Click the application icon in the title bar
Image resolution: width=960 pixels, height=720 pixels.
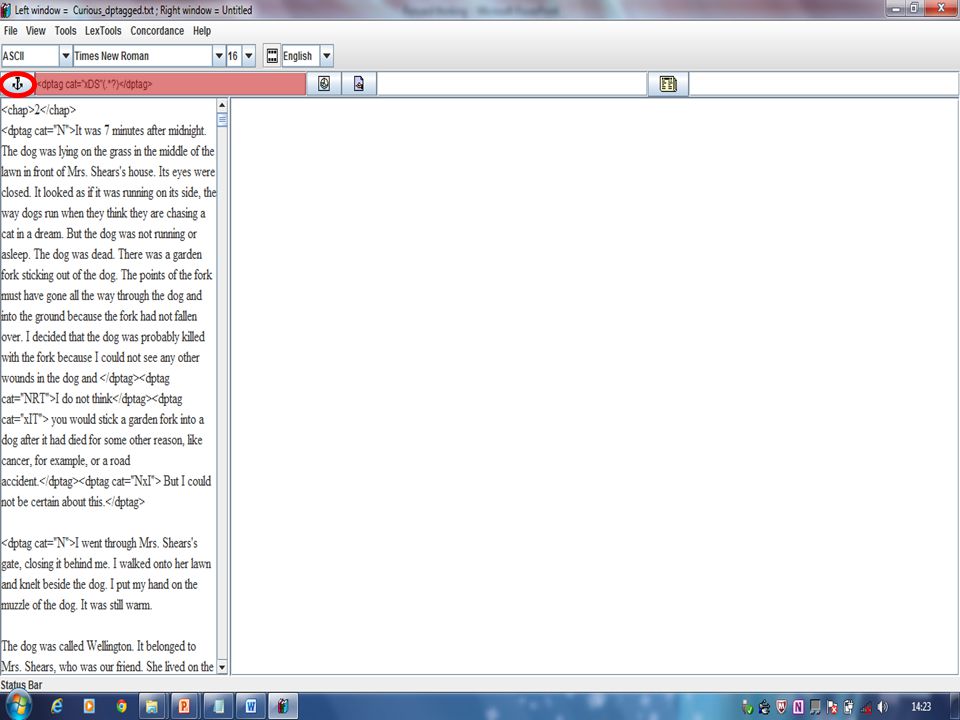point(6,10)
